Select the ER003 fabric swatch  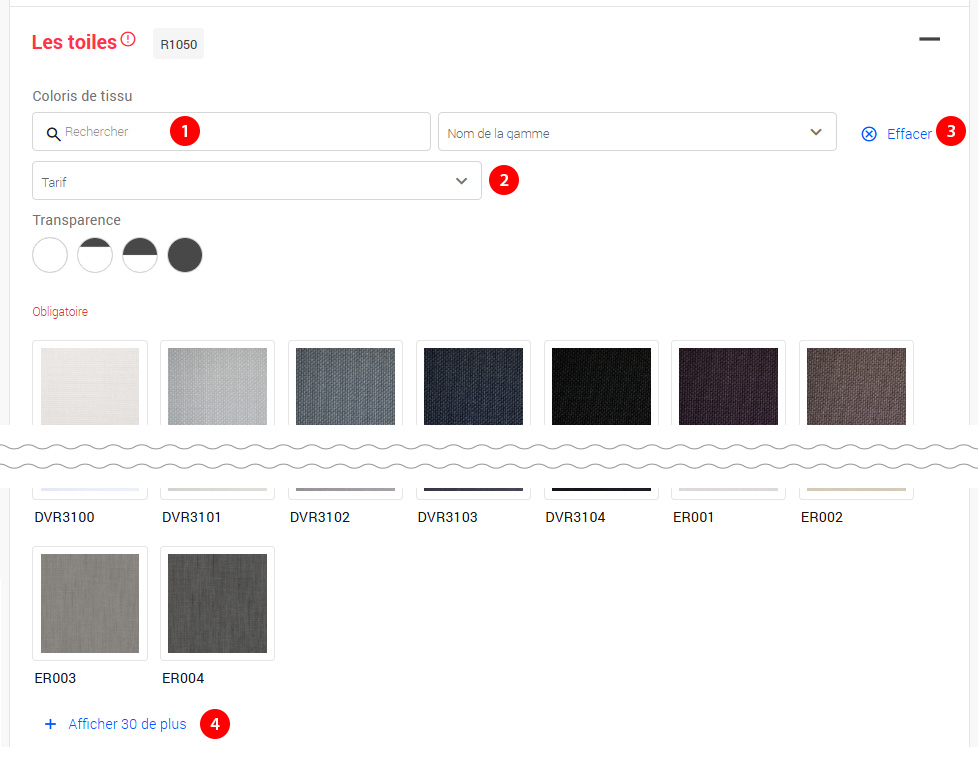point(90,603)
